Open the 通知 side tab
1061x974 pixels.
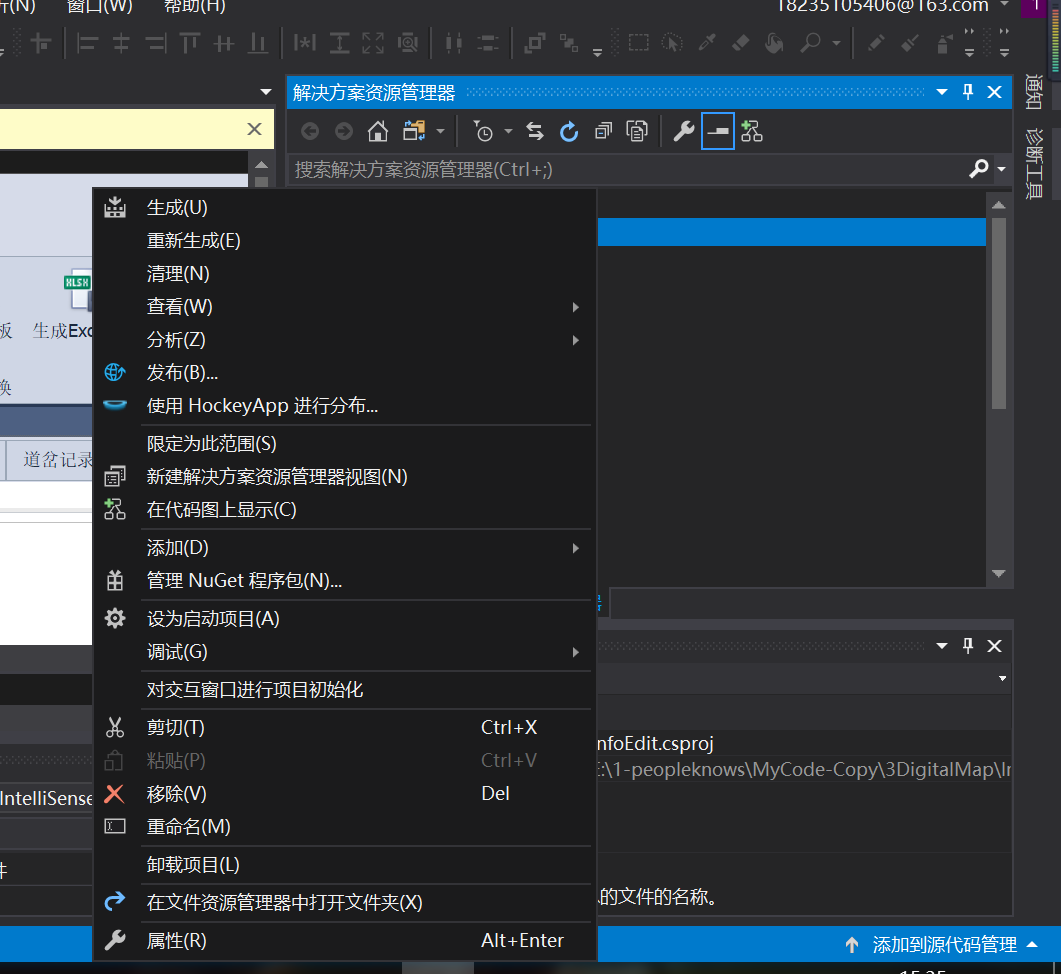click(1033, 92)
